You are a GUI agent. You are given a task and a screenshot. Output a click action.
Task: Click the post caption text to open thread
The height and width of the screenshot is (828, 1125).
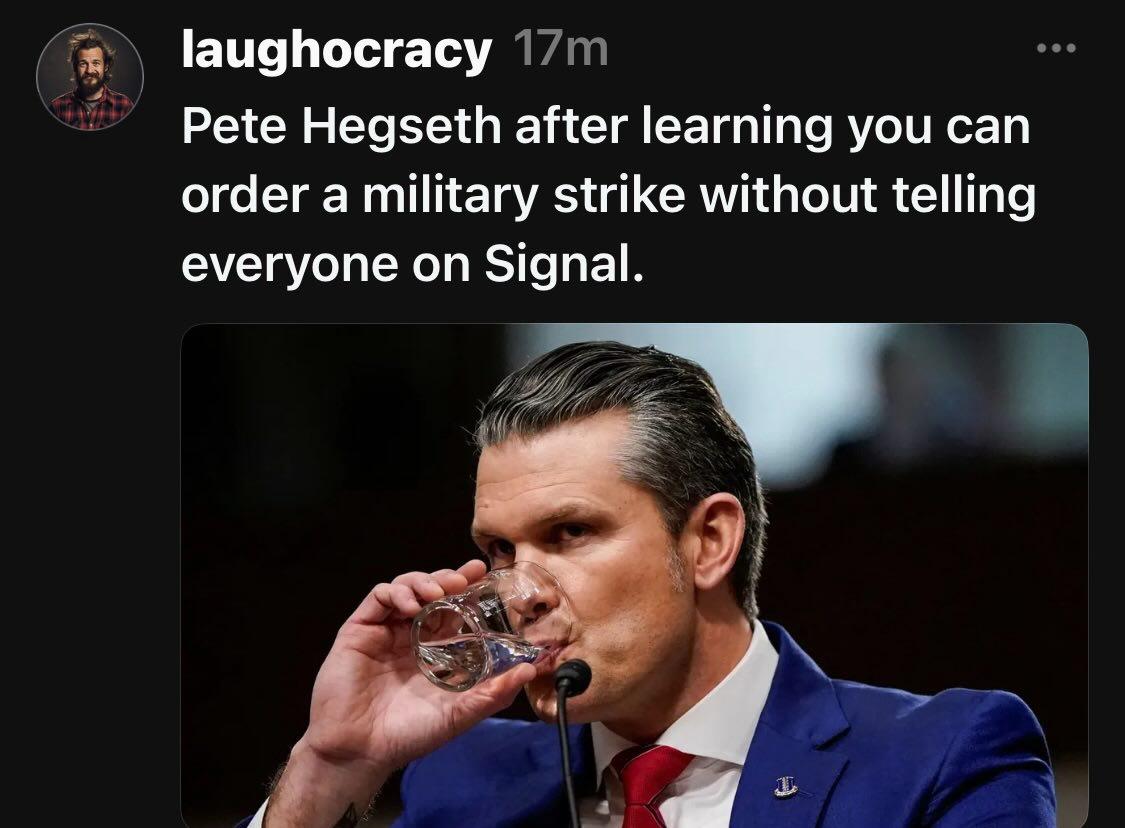tap(608, 194)
